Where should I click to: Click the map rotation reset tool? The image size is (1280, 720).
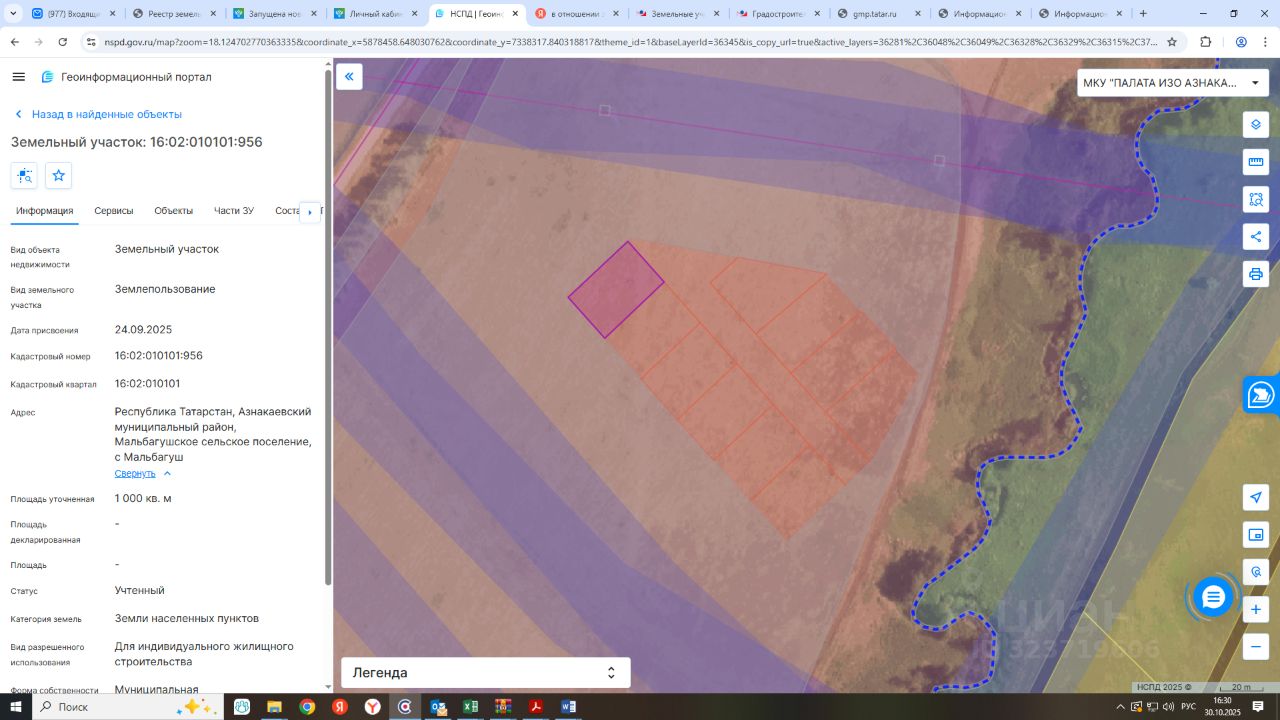(1256, 572)
